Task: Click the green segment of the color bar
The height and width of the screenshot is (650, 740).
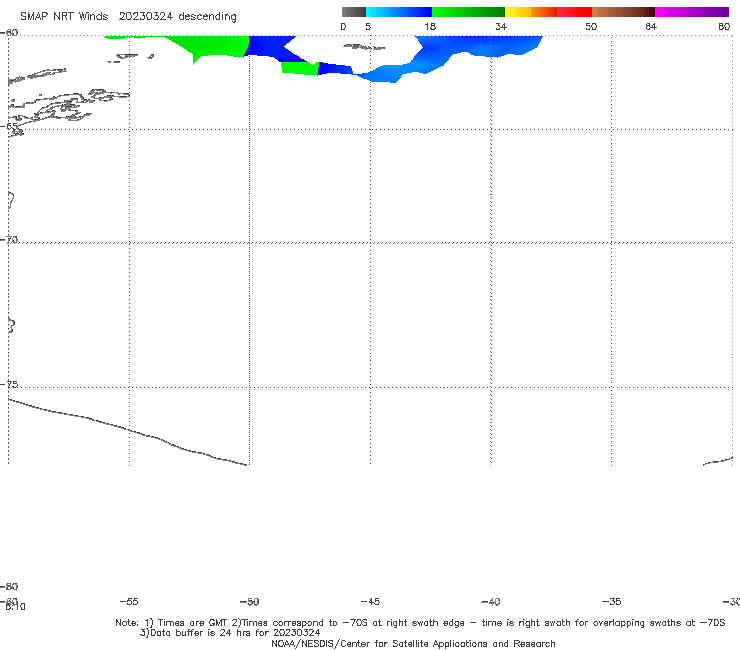Action: click(468, 12)
